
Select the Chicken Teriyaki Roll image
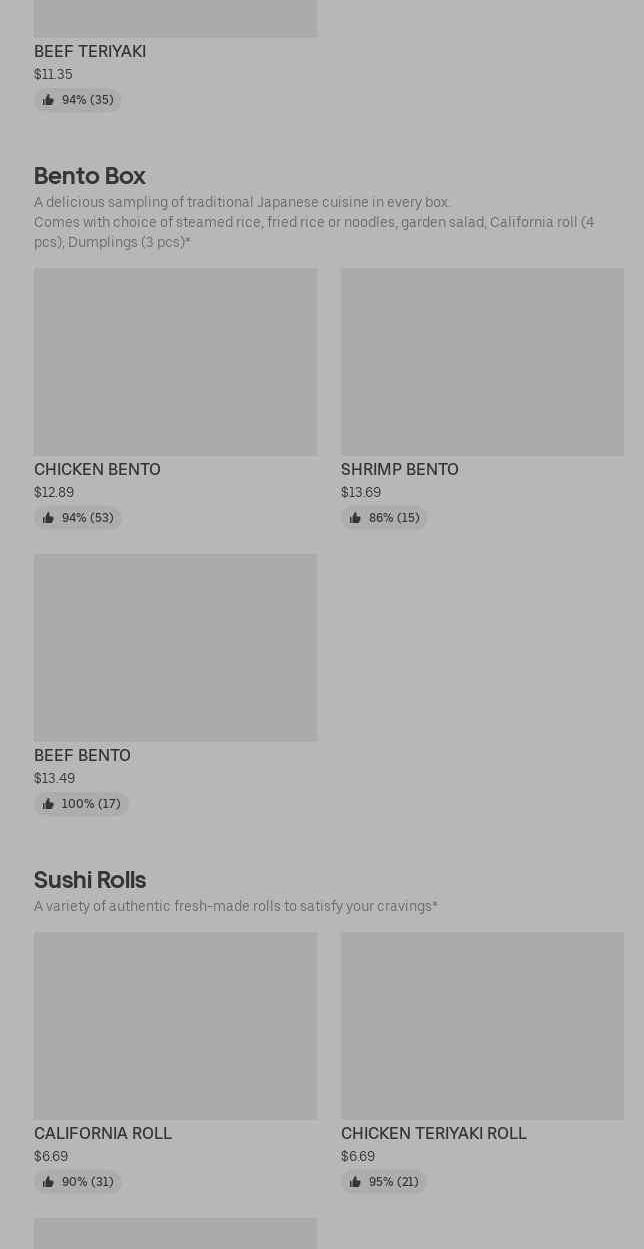click(x=482, y=1025)
